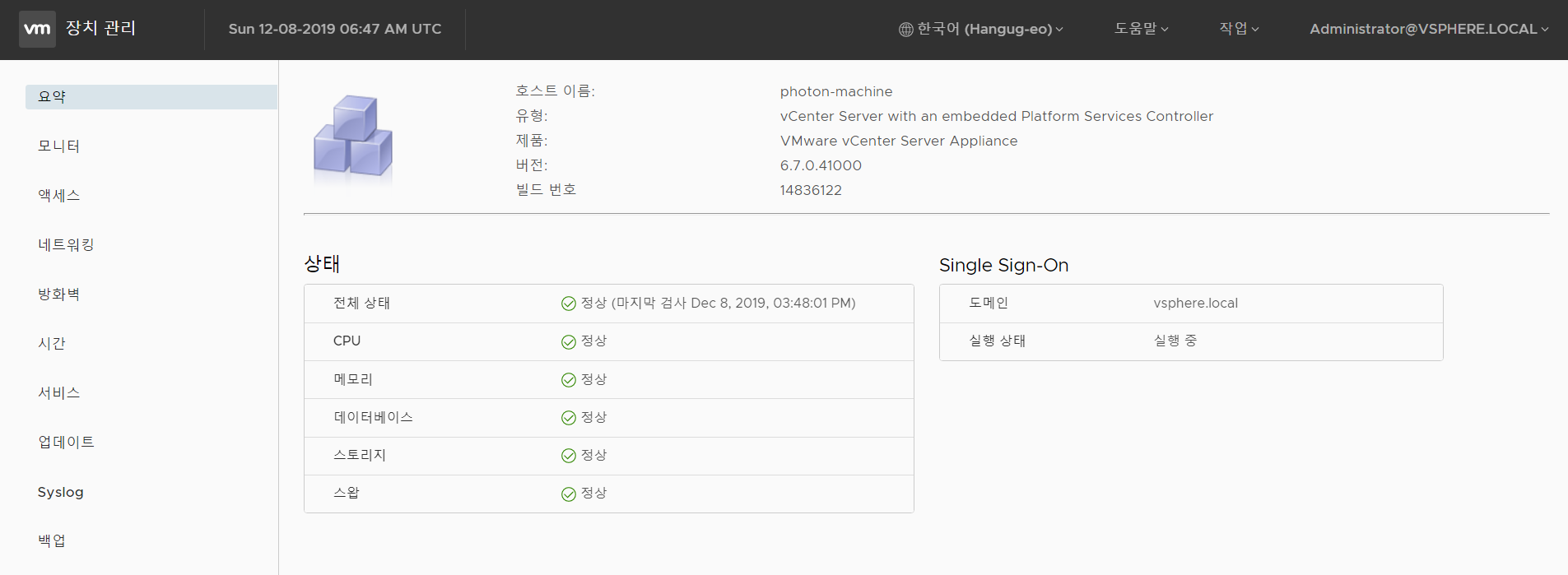Open Syslog in the sidebar
Screen dimensions: 1568x575
(x=60, y=492)
